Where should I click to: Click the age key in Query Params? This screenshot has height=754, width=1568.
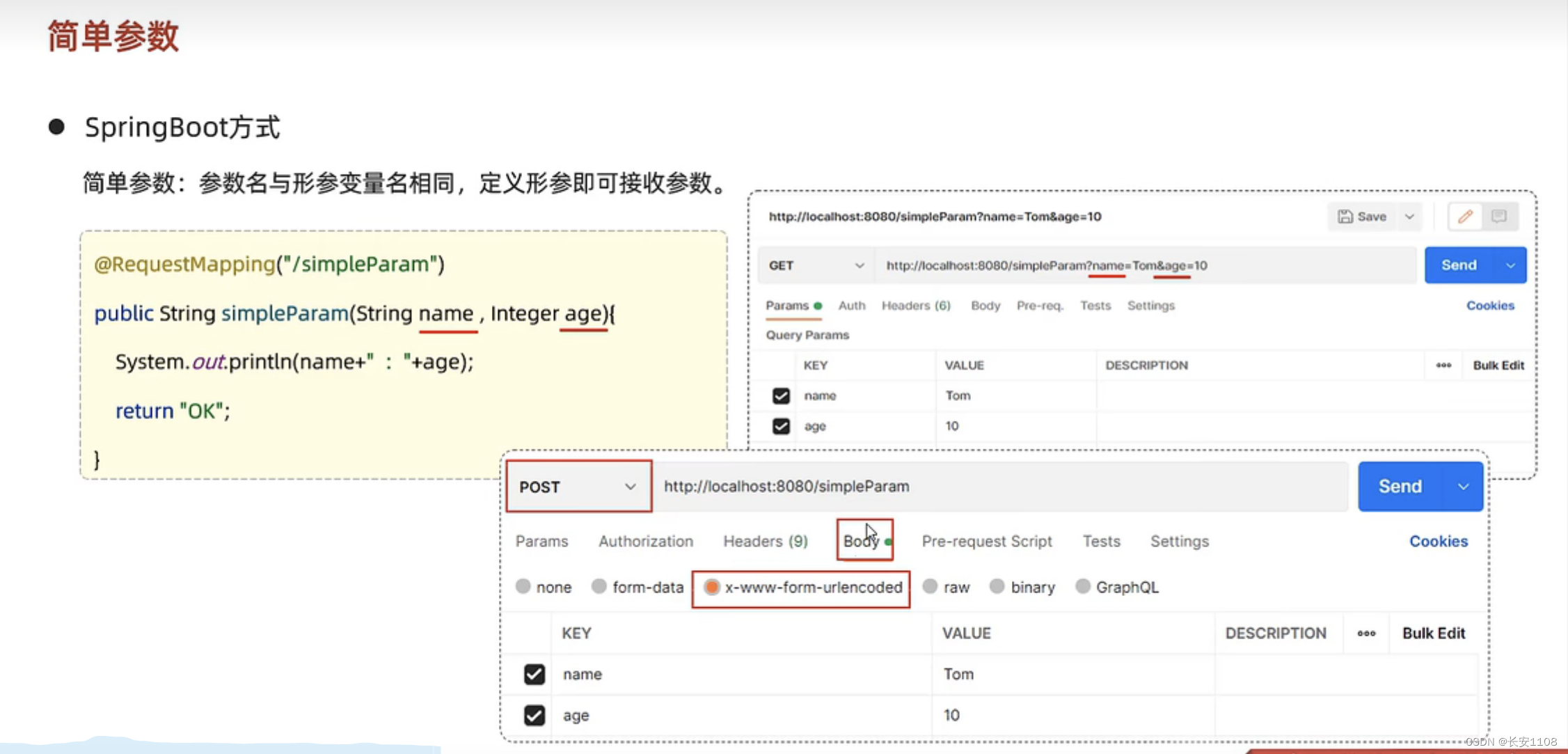(815, 426)
